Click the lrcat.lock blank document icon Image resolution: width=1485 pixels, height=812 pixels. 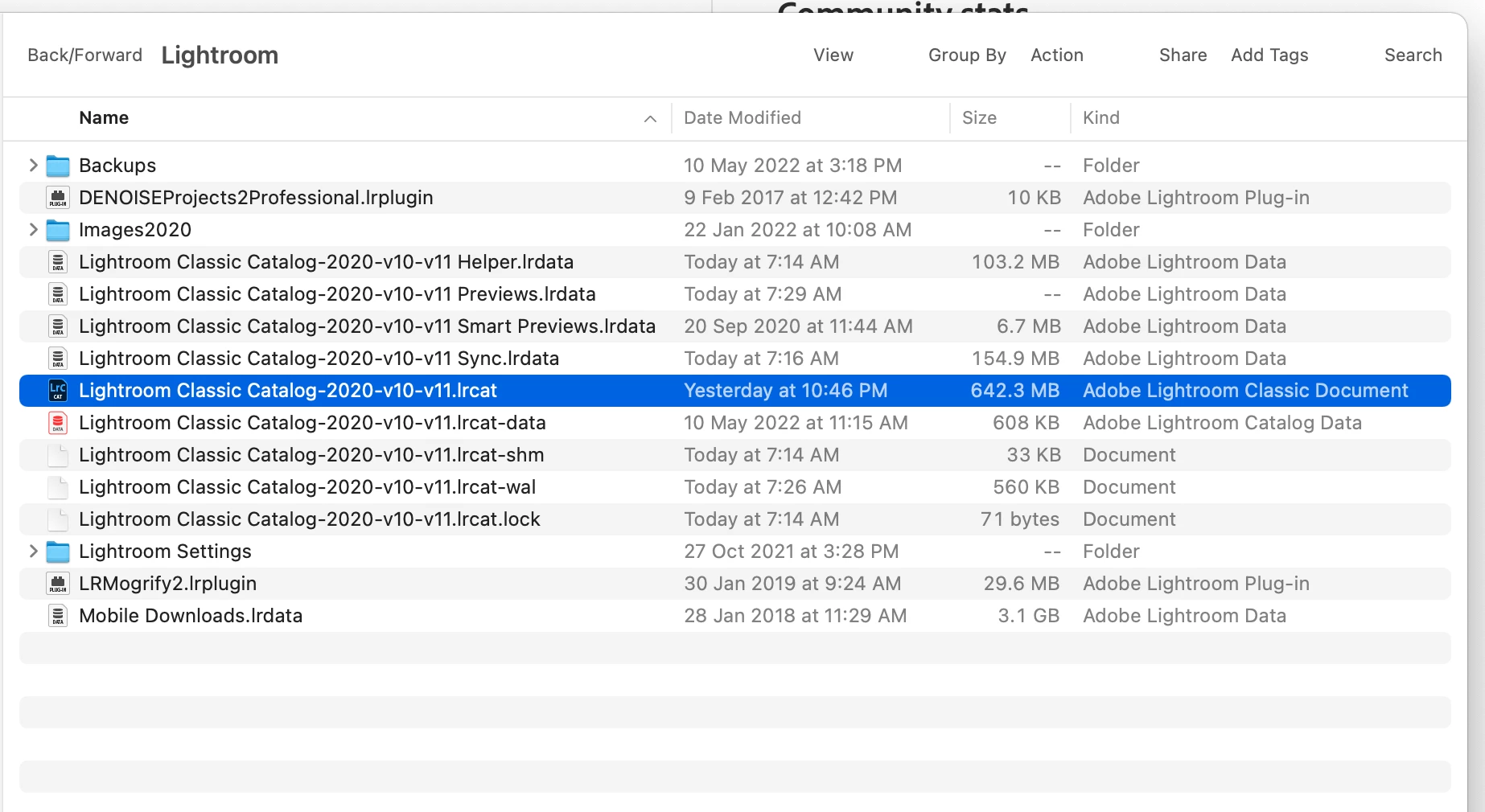pyautogui.click(x=58, y=519)
